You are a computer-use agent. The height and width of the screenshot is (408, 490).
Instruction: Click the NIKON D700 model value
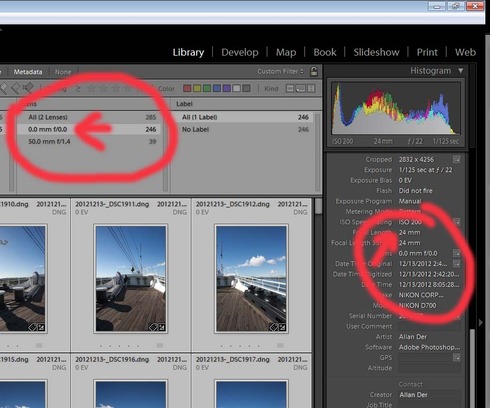417,305
